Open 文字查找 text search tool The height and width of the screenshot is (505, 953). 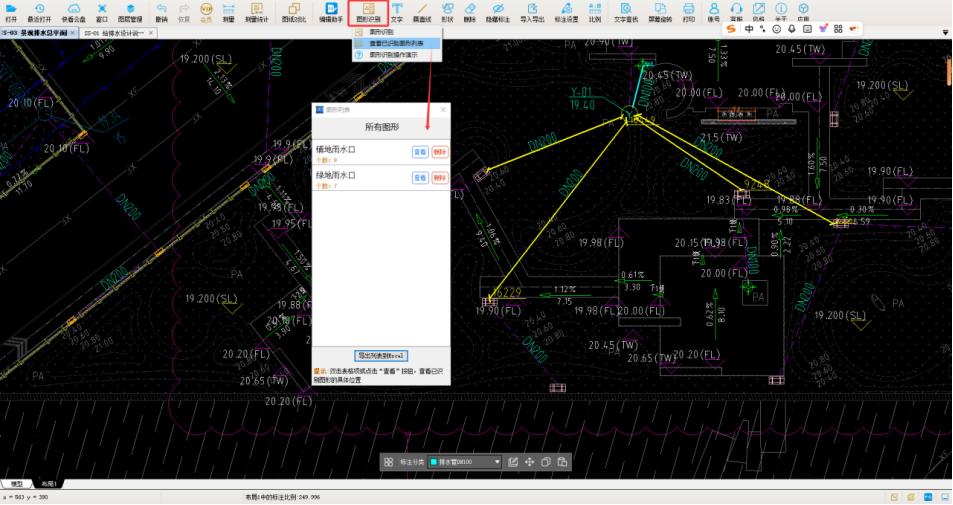pyautogui.click(x=626, y=12)
